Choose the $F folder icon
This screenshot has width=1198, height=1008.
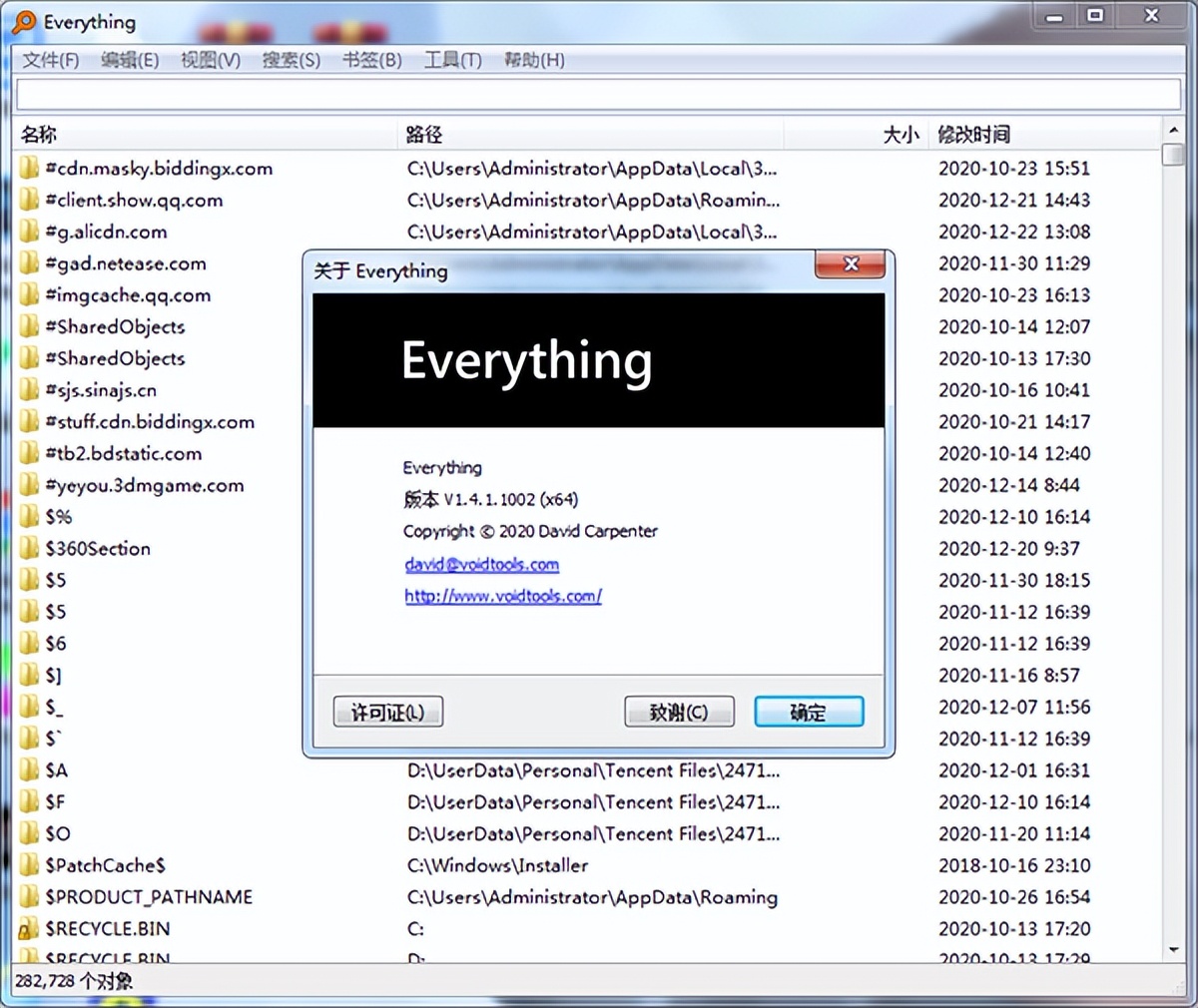click(30, 802)
